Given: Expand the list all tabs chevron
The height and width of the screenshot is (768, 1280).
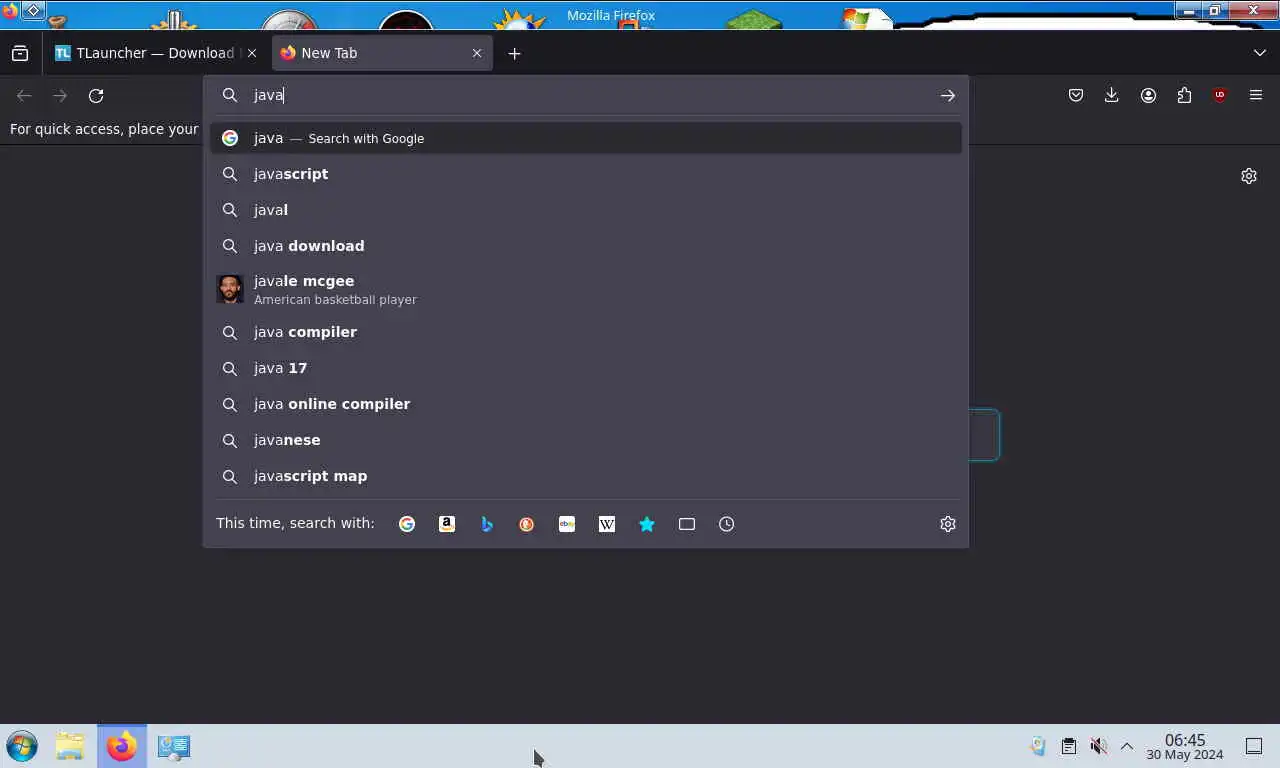Looking at the screenshot, I should pyautogui.click(x=1259, y=53).
